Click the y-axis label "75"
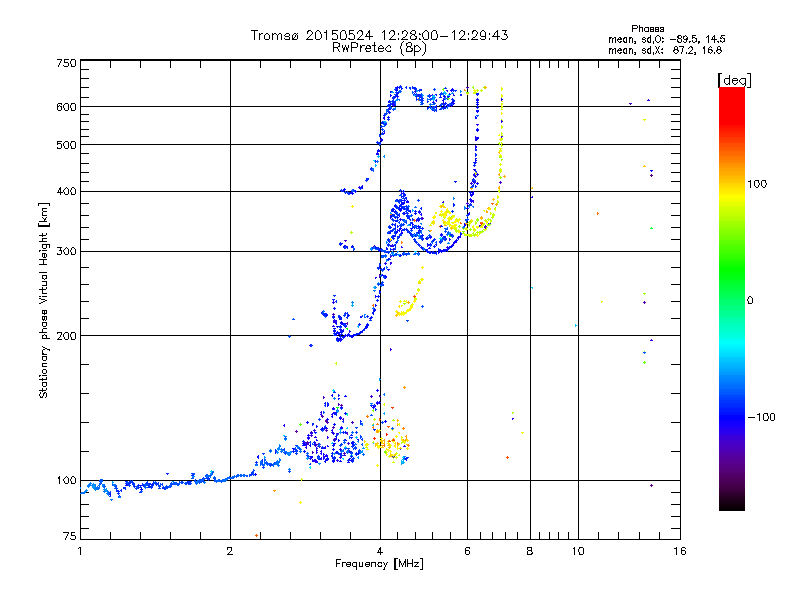The image size is (800, 600). pyautogui.click(x=70, y=536)
